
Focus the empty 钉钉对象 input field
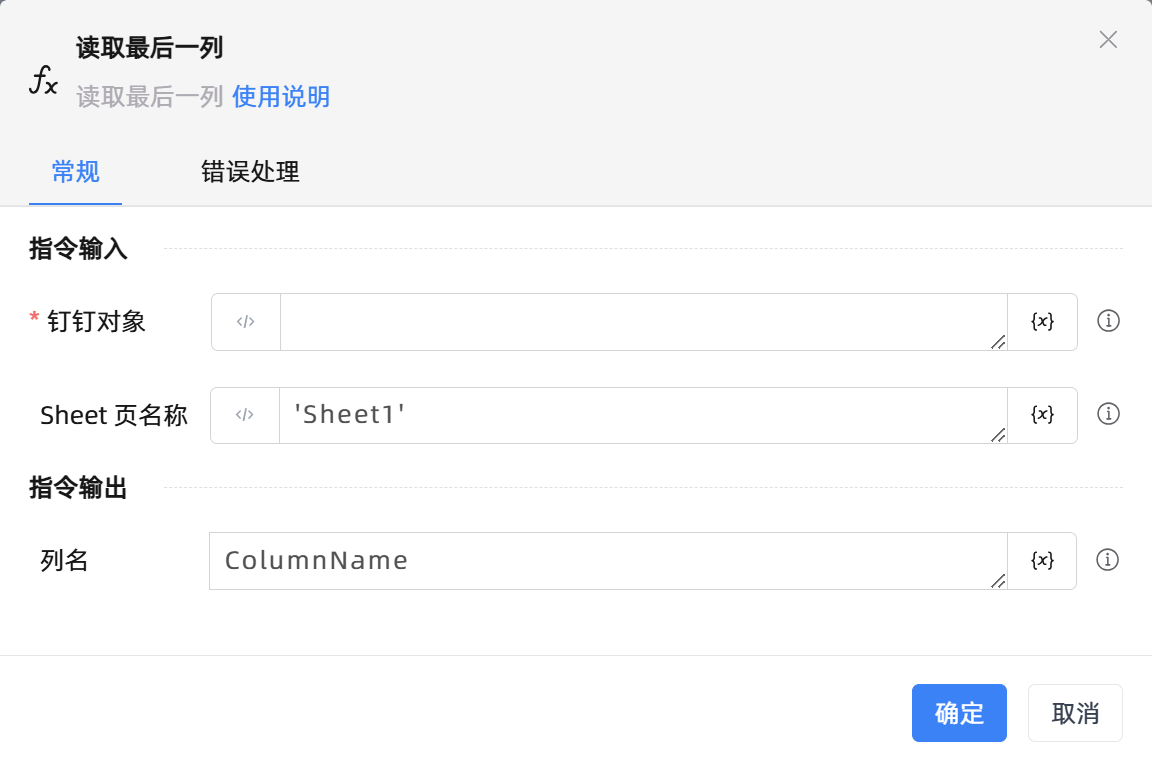pos(640,322)
